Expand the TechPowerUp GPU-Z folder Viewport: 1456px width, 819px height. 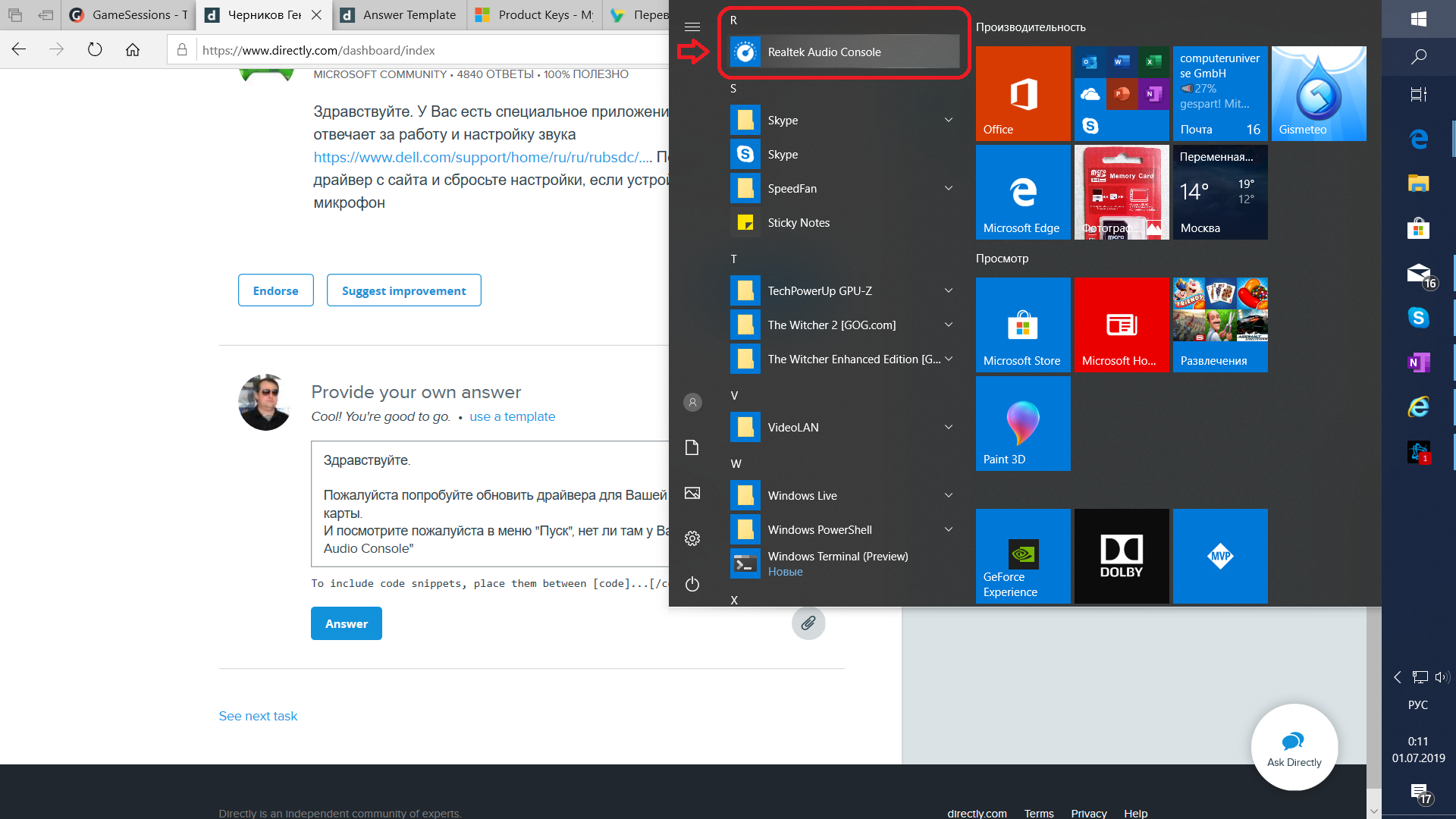949,291
